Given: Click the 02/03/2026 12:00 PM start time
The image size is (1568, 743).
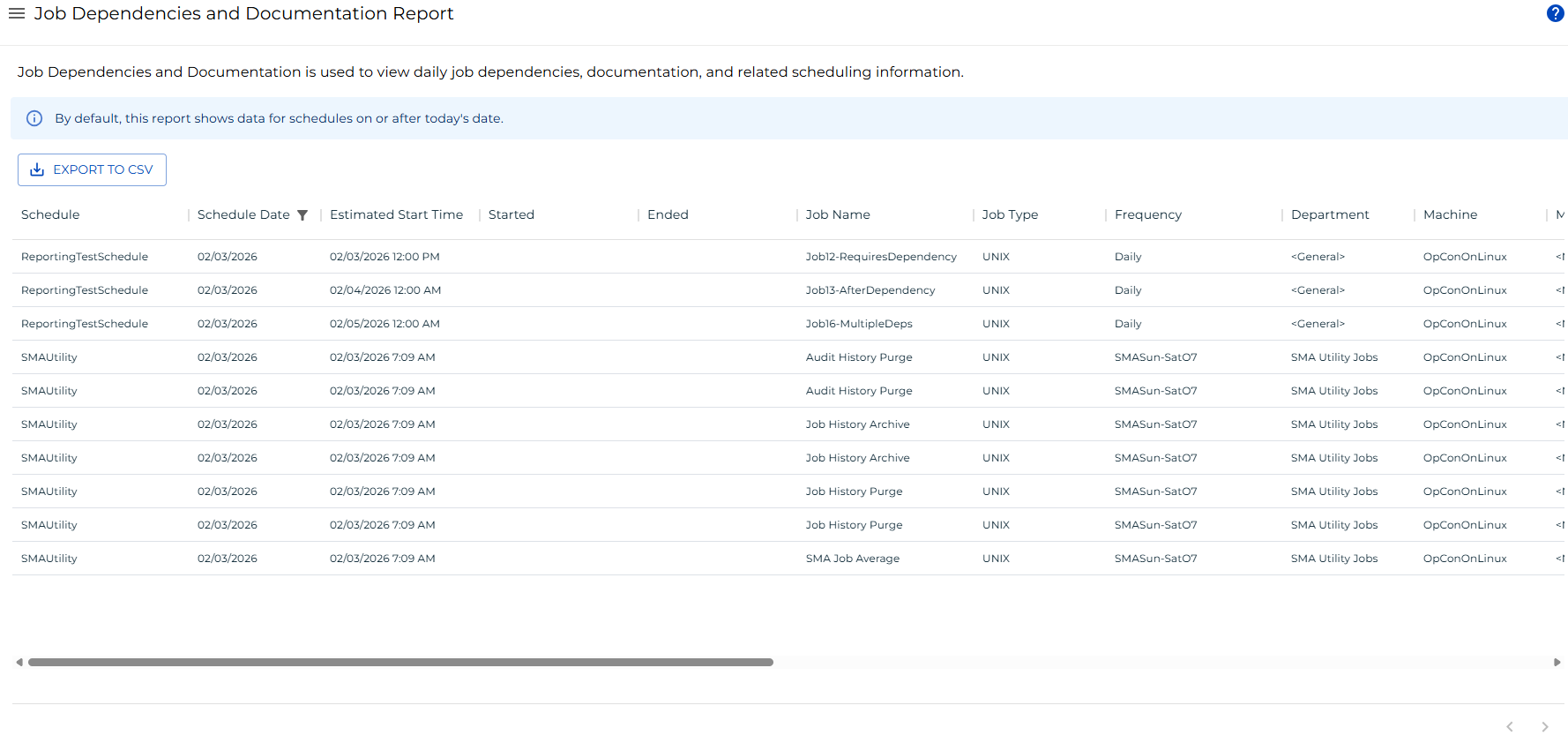Looking at the screenshot, I should point(385,257).
